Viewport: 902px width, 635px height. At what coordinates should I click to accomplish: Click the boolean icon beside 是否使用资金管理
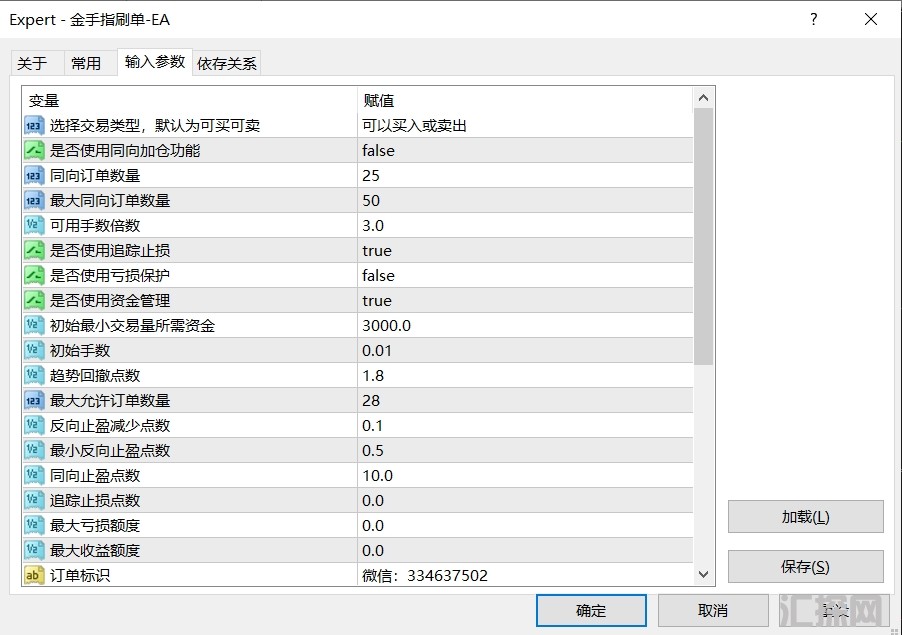coord(34,301)
